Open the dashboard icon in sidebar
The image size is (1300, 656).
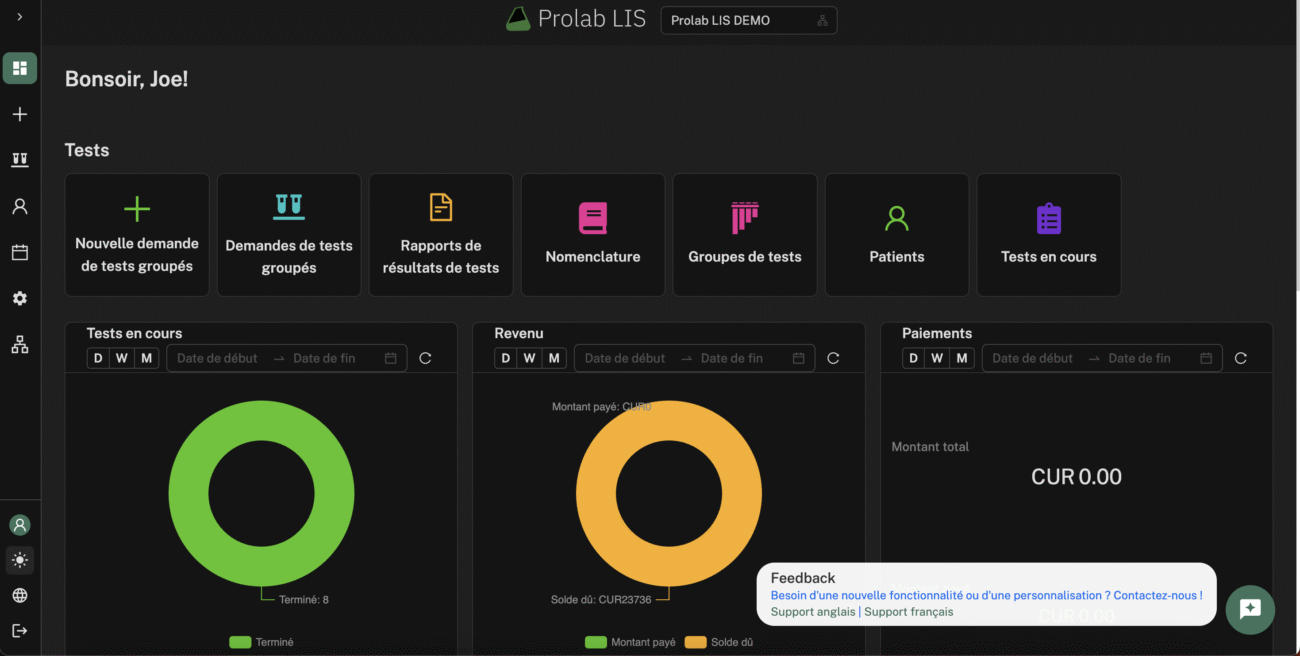20,68
